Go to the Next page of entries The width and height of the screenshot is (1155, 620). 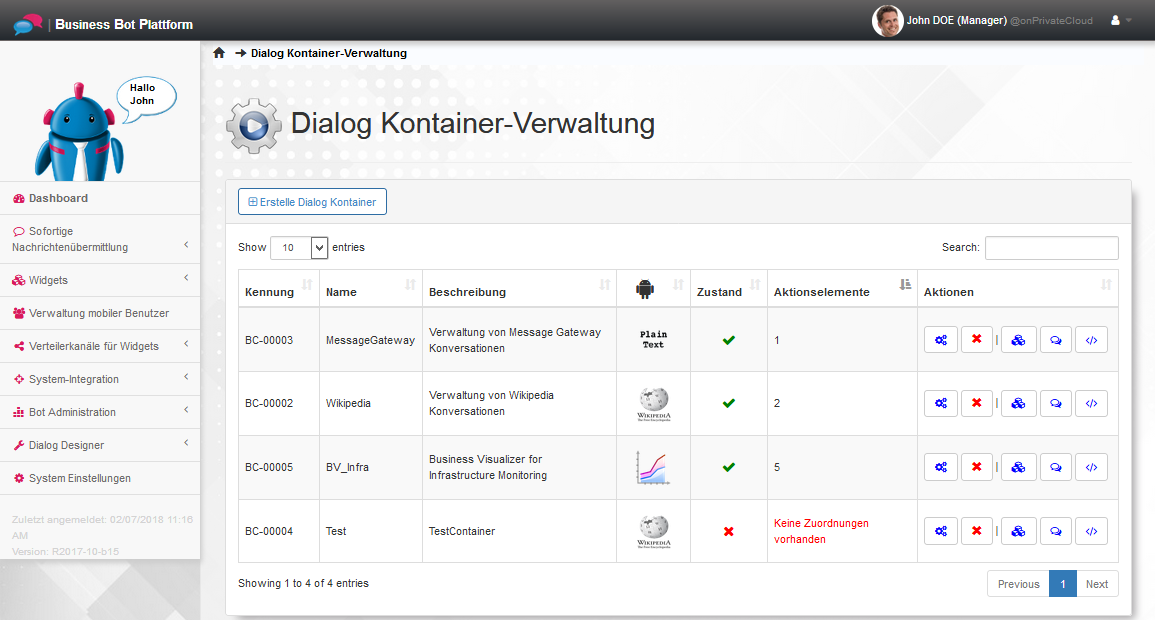pyautogui.click(x=1097, y=584)
